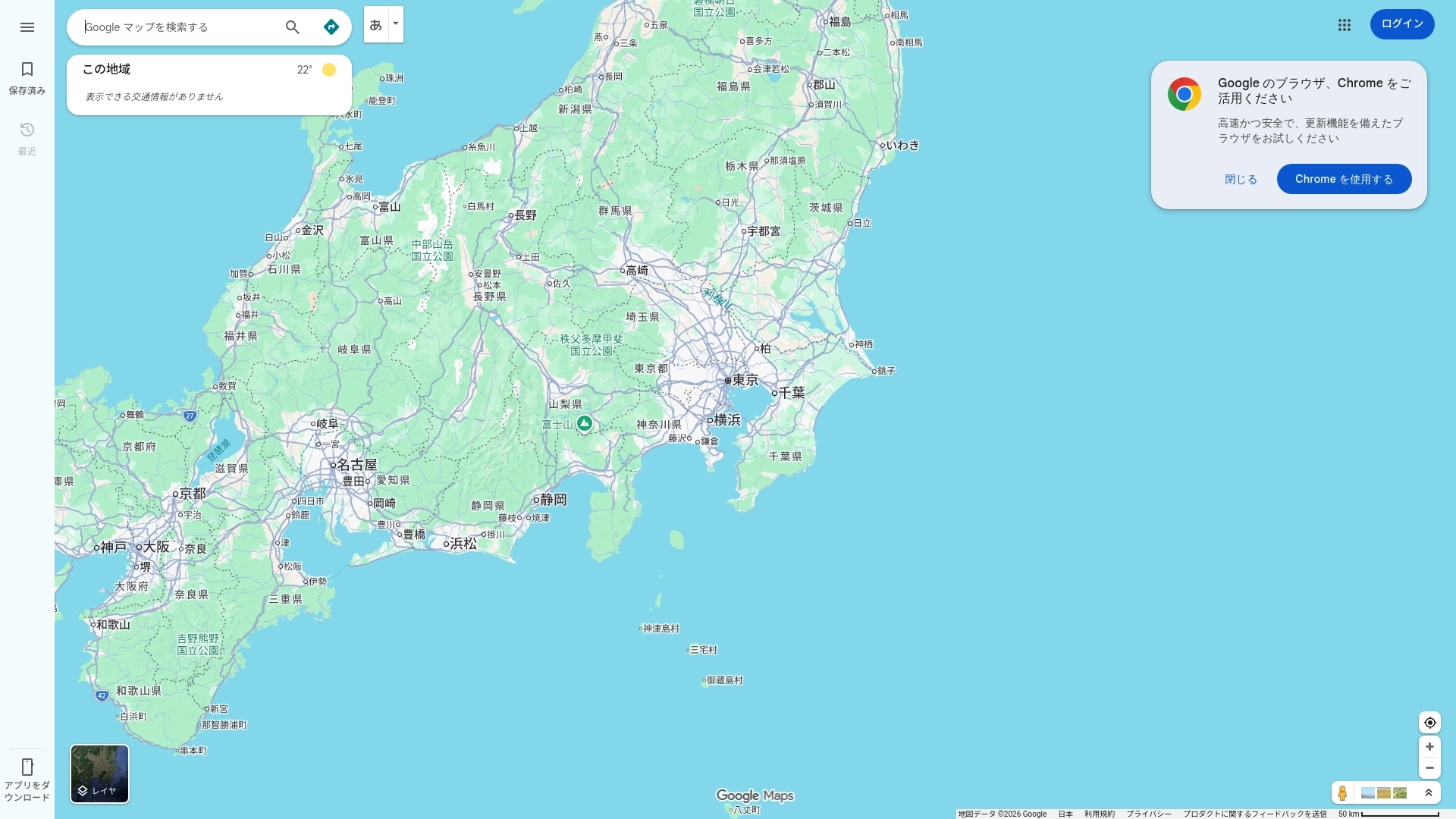Click the 郡山 city label
The image size is (1456, 819).
pos(824,84)
